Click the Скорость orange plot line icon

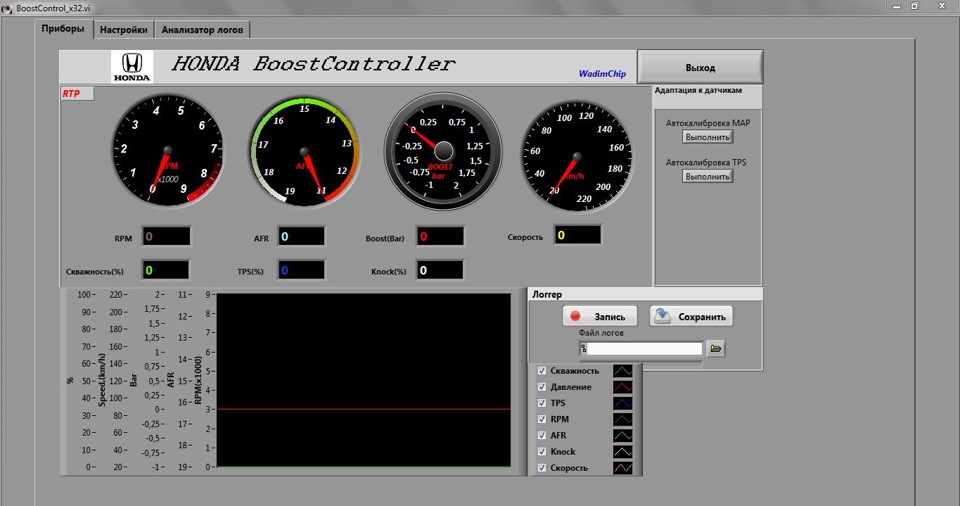click(623, 468)
